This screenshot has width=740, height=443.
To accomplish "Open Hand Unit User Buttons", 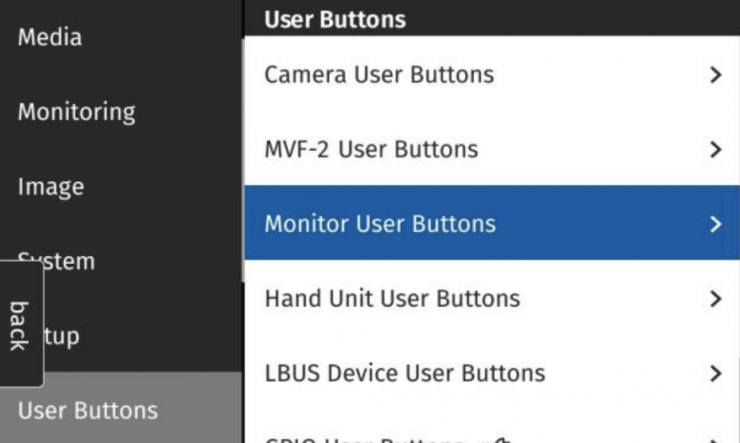I will pos(392,298).
